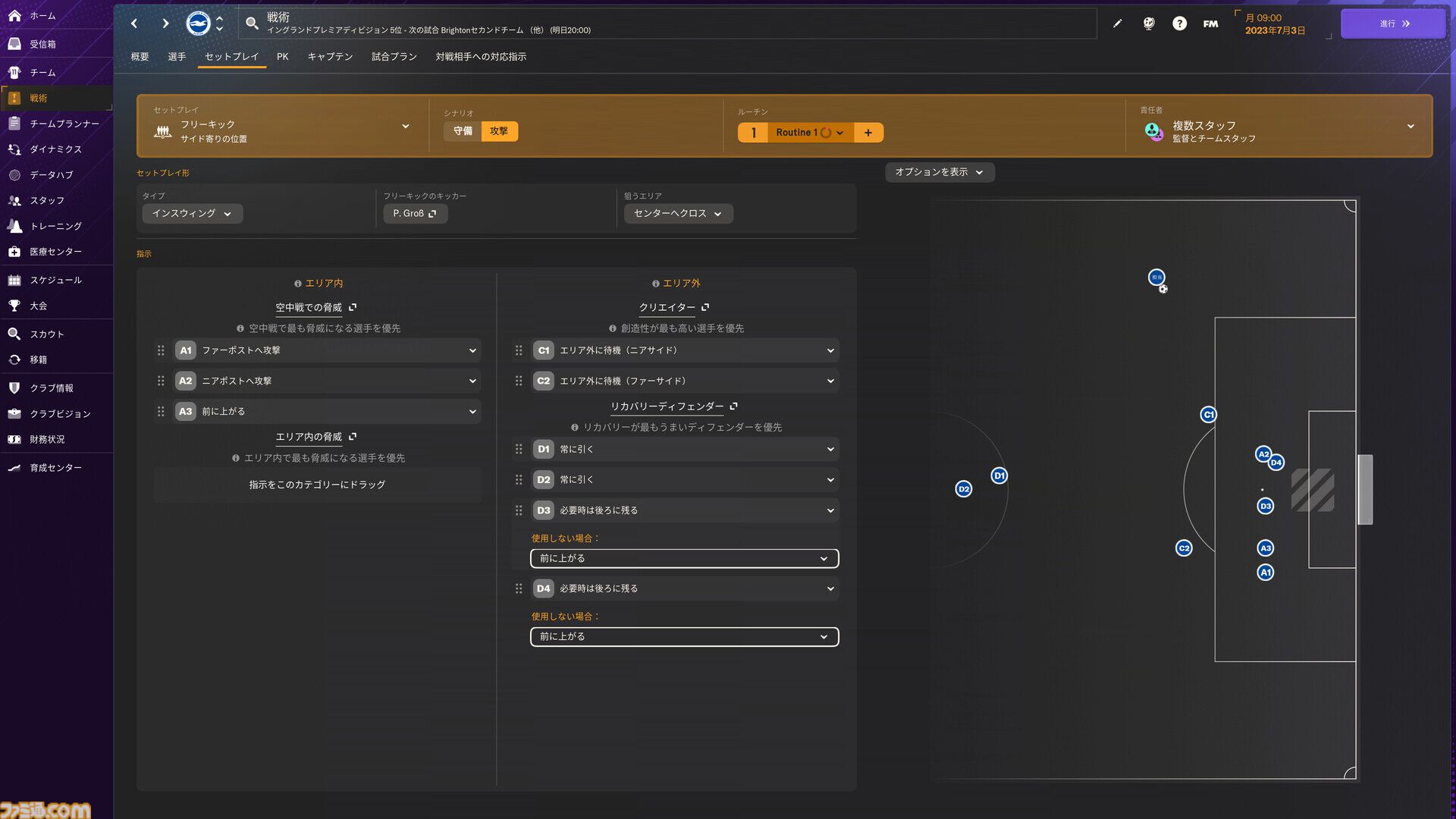Go forward with the right arrow

click(165, 24)
